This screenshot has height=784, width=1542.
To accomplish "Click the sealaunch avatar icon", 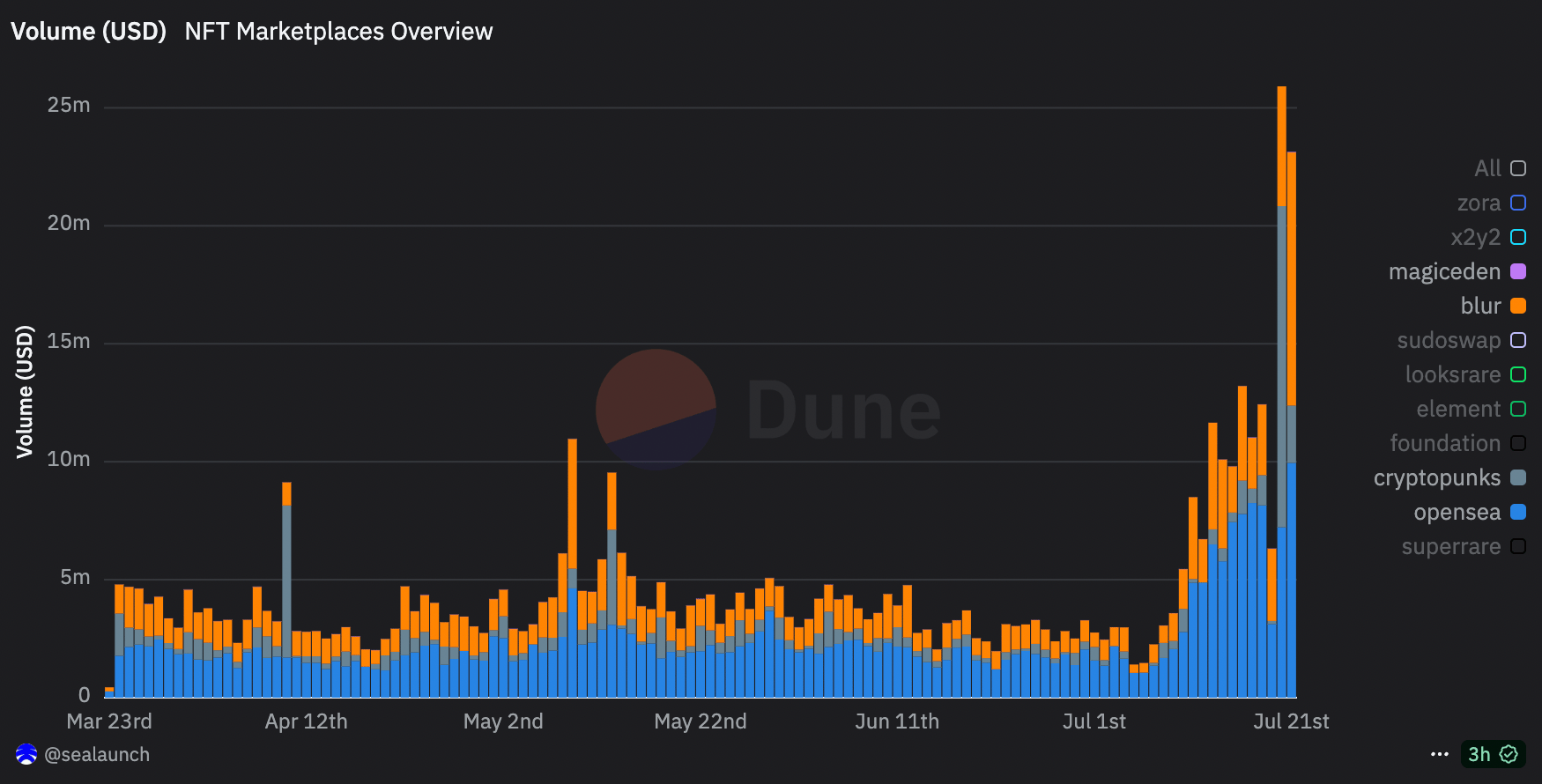I will click(26, 754).
